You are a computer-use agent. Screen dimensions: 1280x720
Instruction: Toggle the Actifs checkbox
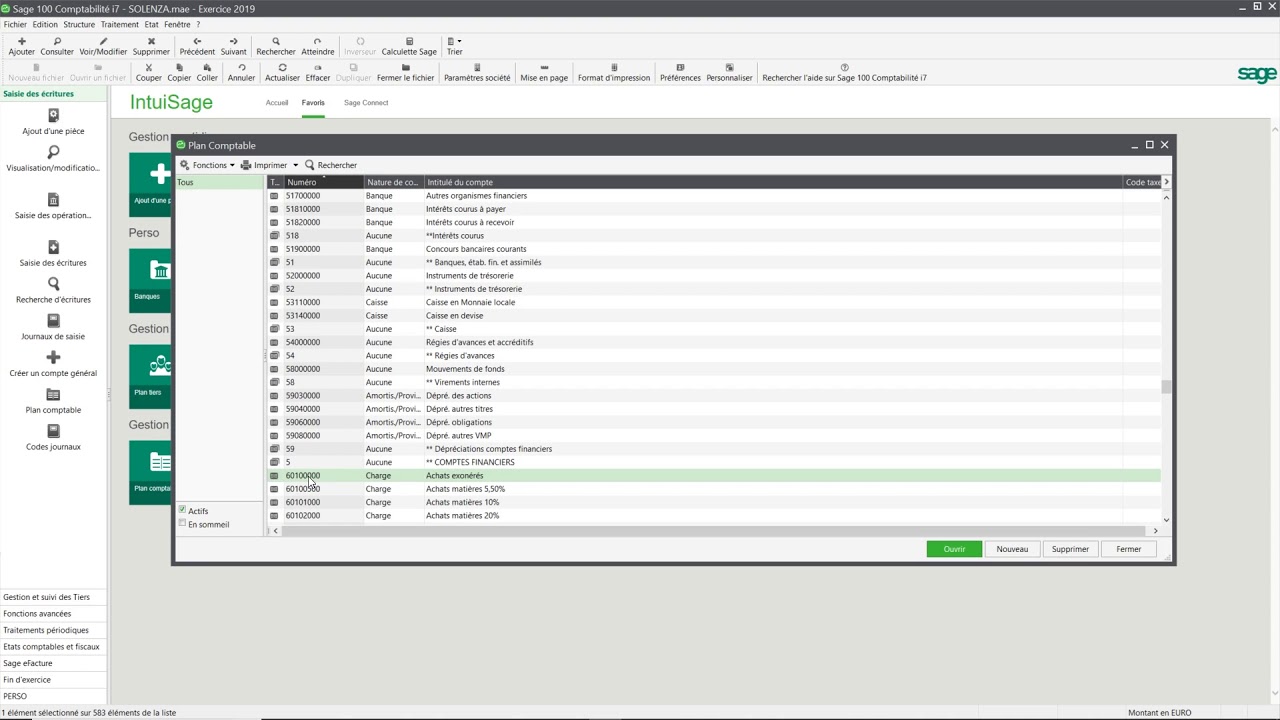[x=182, y=510]
